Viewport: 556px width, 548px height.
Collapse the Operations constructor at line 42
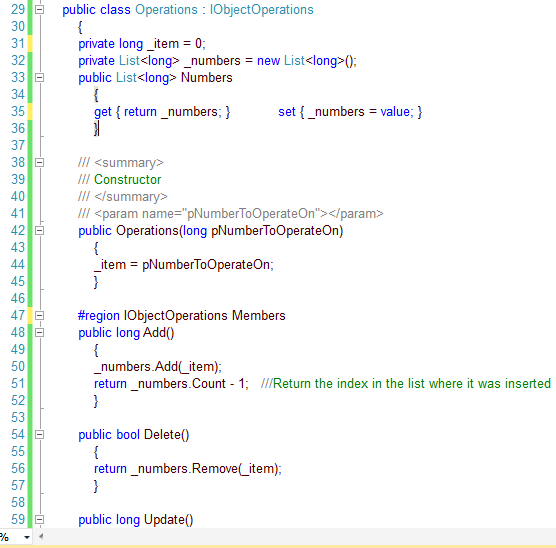40,231
